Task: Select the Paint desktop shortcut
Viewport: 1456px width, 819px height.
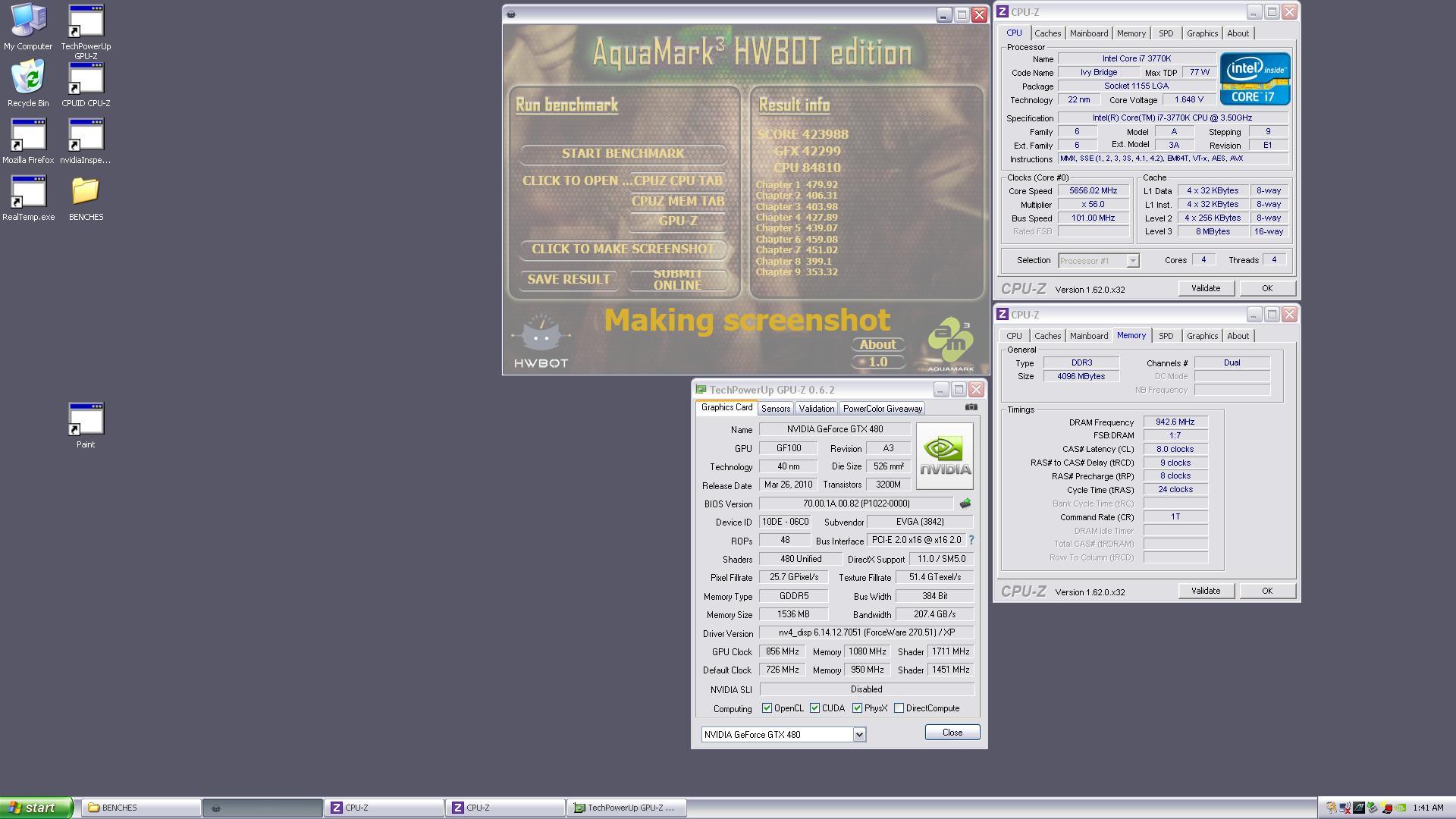Action: pos(86,425)
